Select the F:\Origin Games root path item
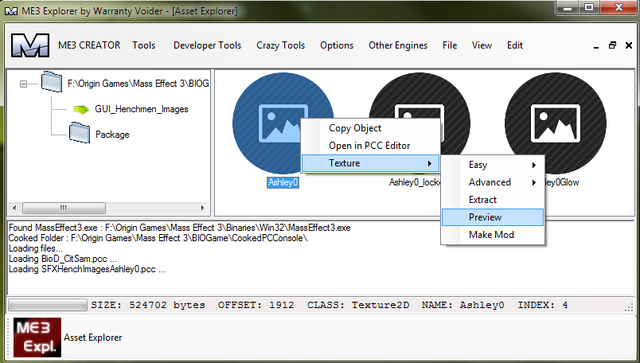 [x=138, y=84]
